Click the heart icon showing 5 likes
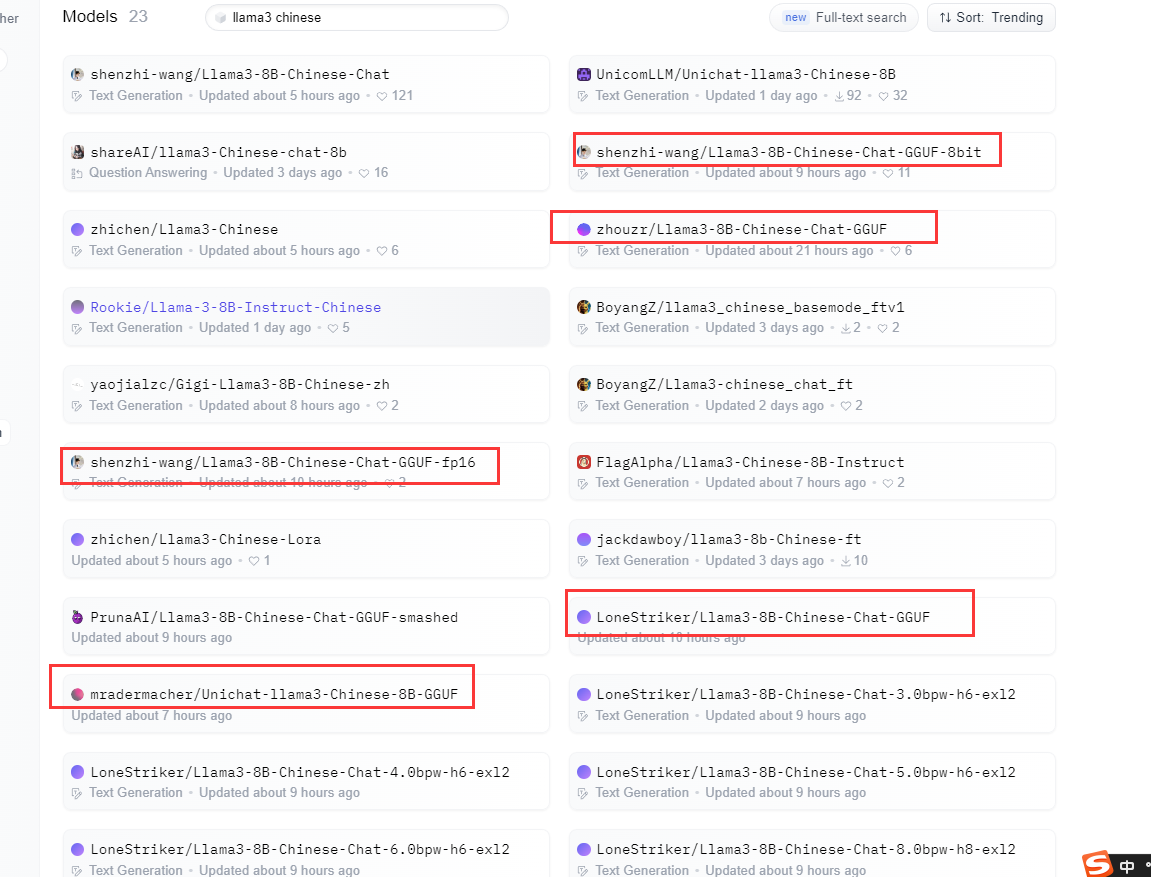The image size is (1151, 877). 333,328
